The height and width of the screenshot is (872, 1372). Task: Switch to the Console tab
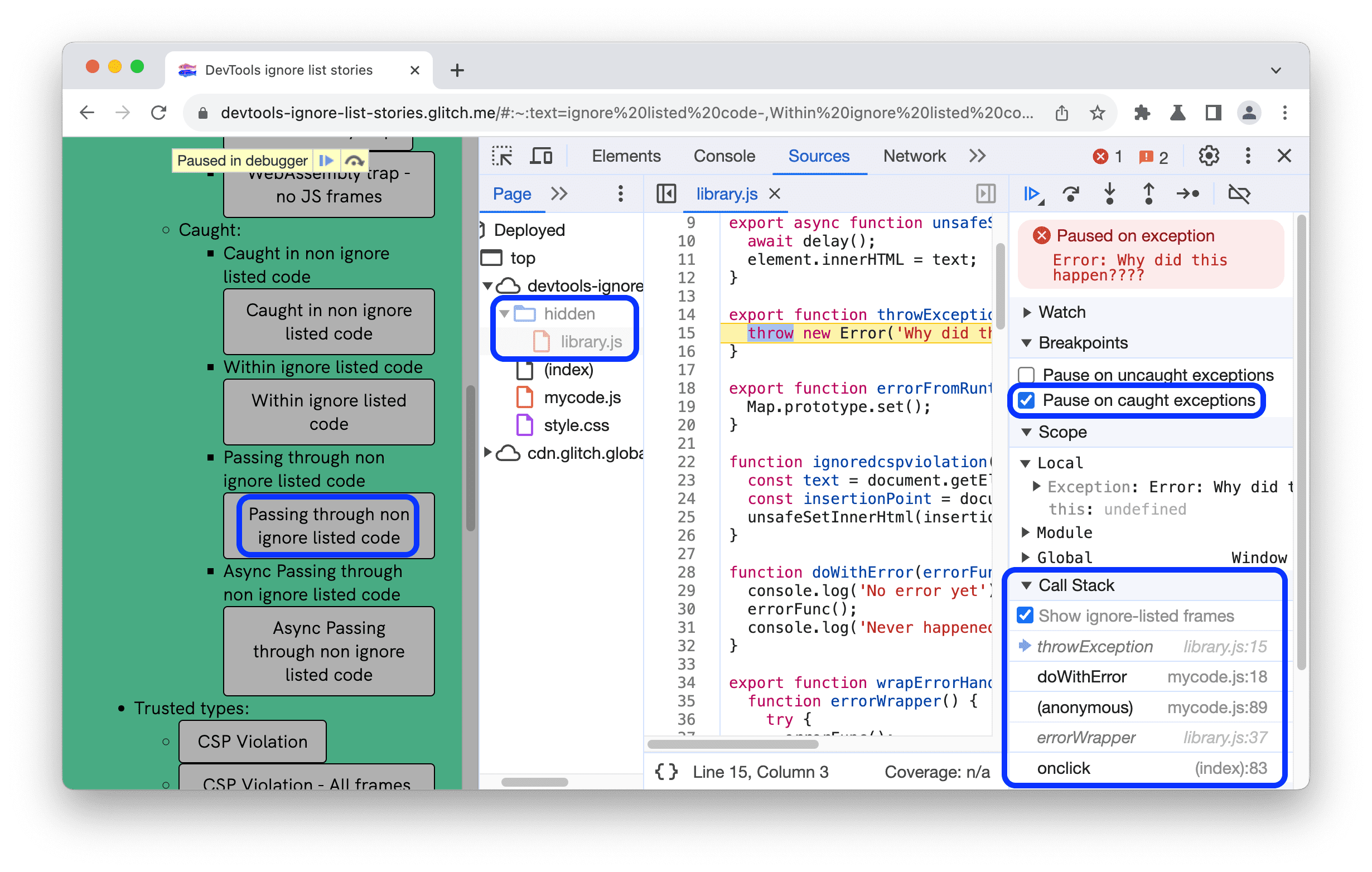coord(723,158)
